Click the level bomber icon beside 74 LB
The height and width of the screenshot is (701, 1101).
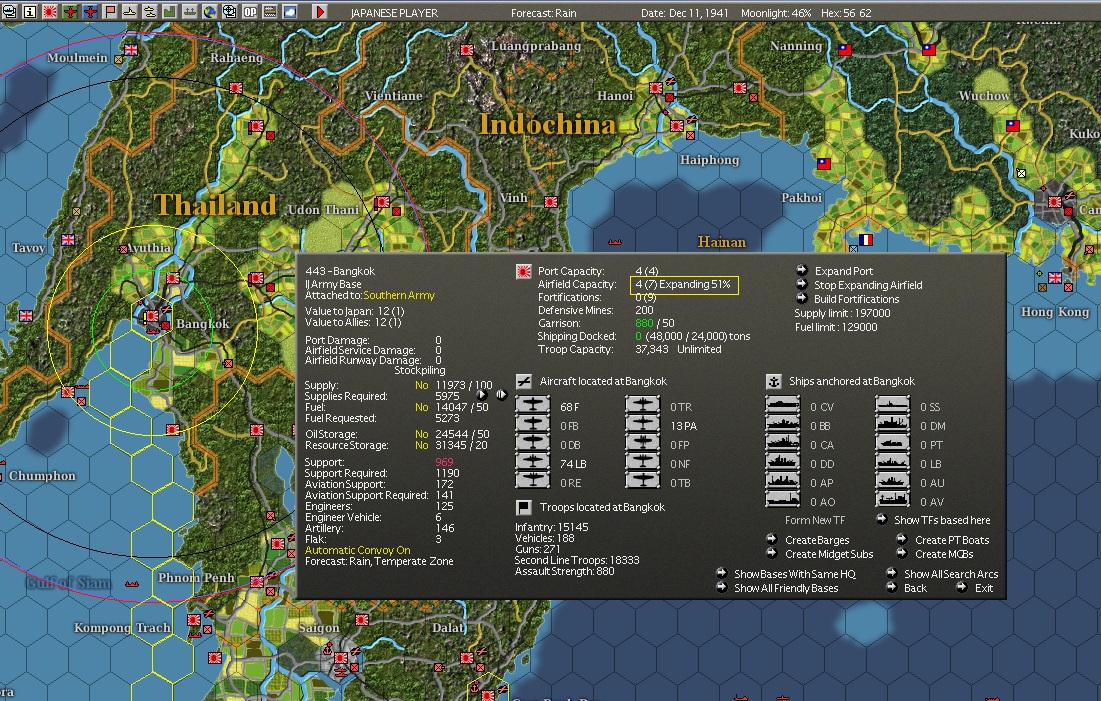tap(533, 462)
